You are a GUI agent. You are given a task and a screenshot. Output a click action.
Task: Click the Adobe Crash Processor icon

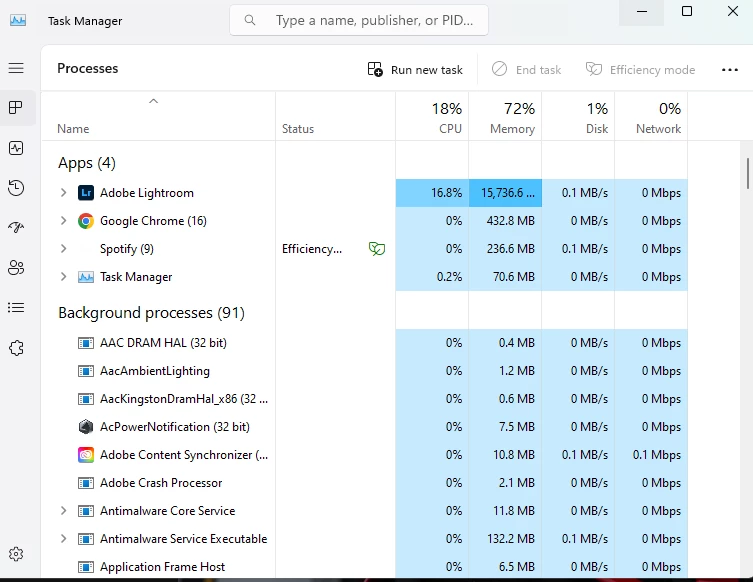[86, 483]
